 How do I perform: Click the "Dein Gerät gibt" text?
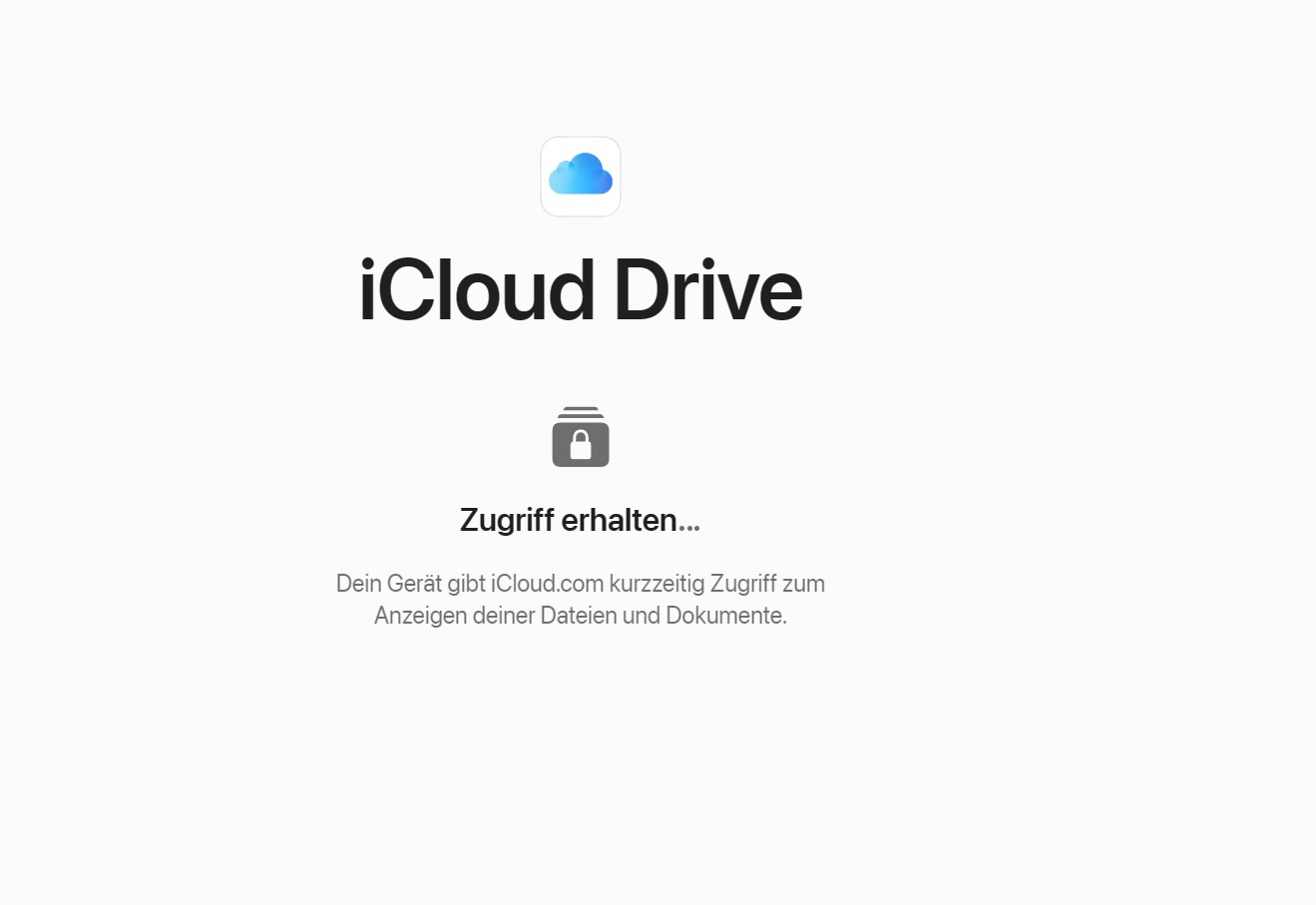(x=411, y=584)
